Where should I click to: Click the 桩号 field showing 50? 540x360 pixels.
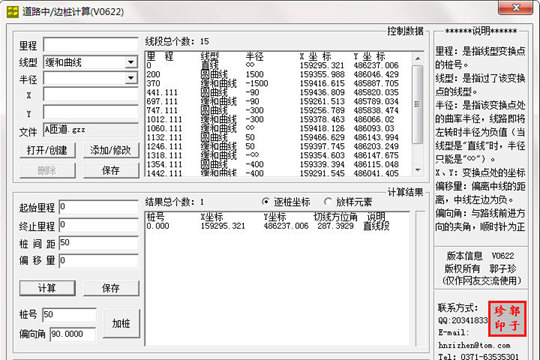[x=69, y=315]
